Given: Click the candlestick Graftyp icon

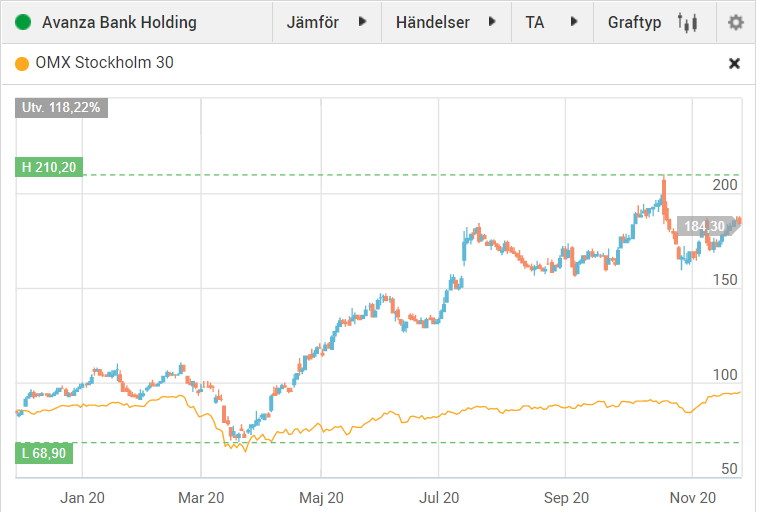Looking at the screenshot, I should pyautogui.click(x=687, y=22).
